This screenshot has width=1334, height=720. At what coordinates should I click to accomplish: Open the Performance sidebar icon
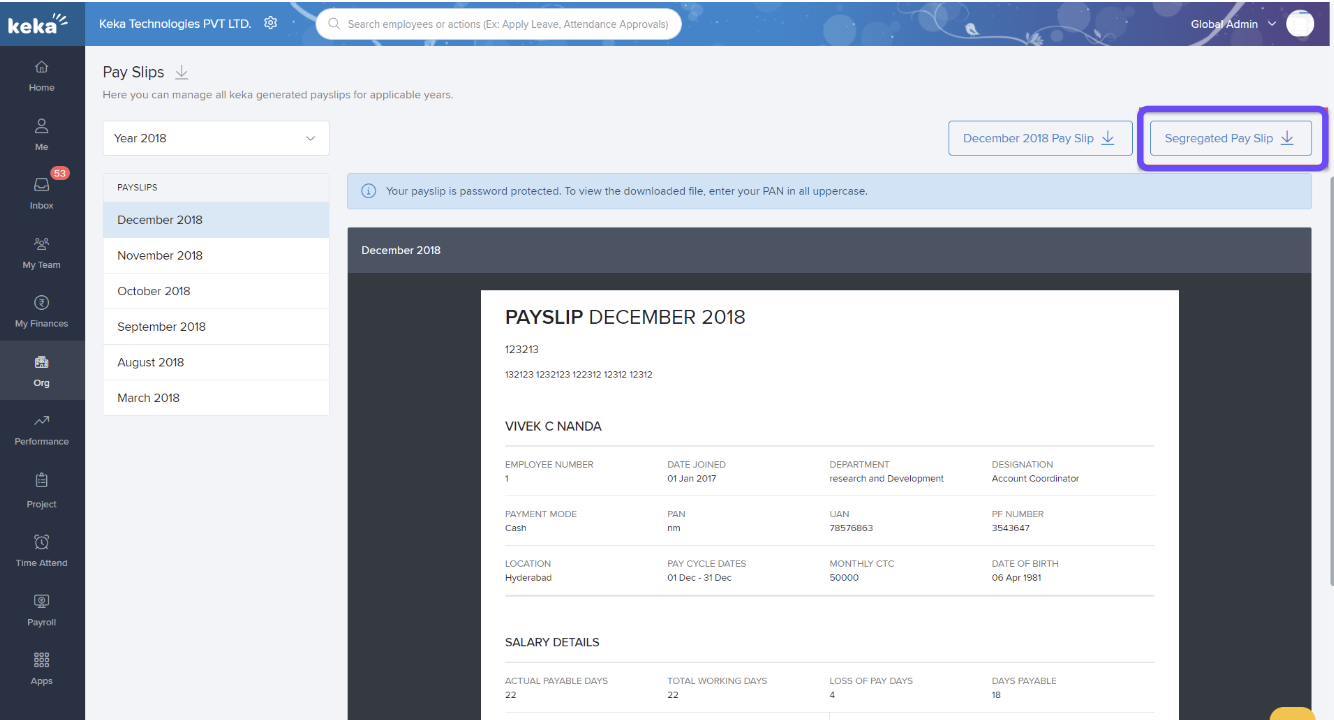coord(41,422)
